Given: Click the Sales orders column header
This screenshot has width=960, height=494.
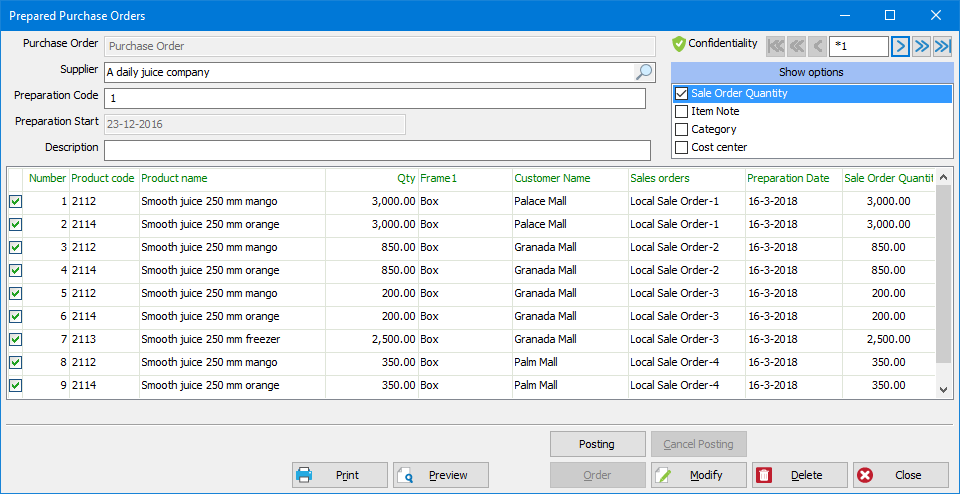Looking at the screenshot, I should pyautogui.click(x=686, y=178).
